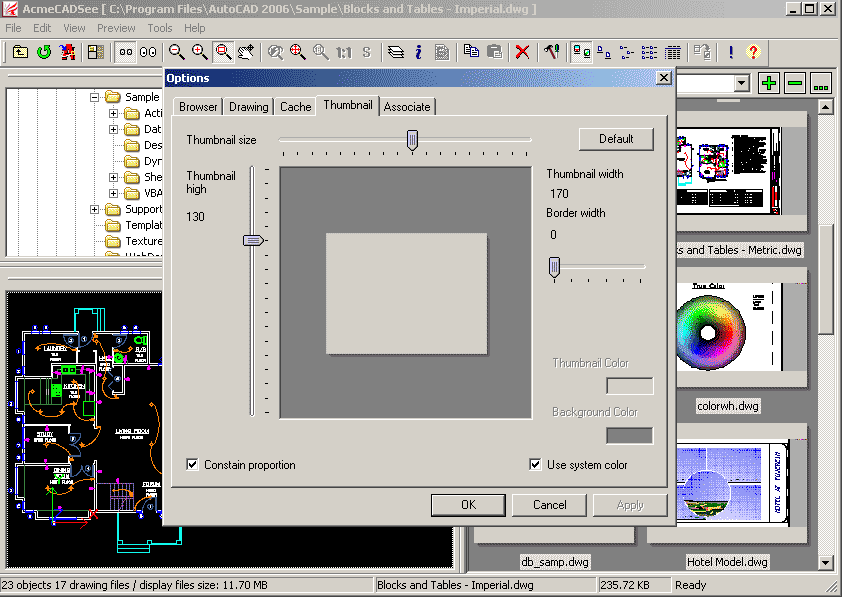Open the File menu
Screen dimensions: 842x597
coord(13,28)
